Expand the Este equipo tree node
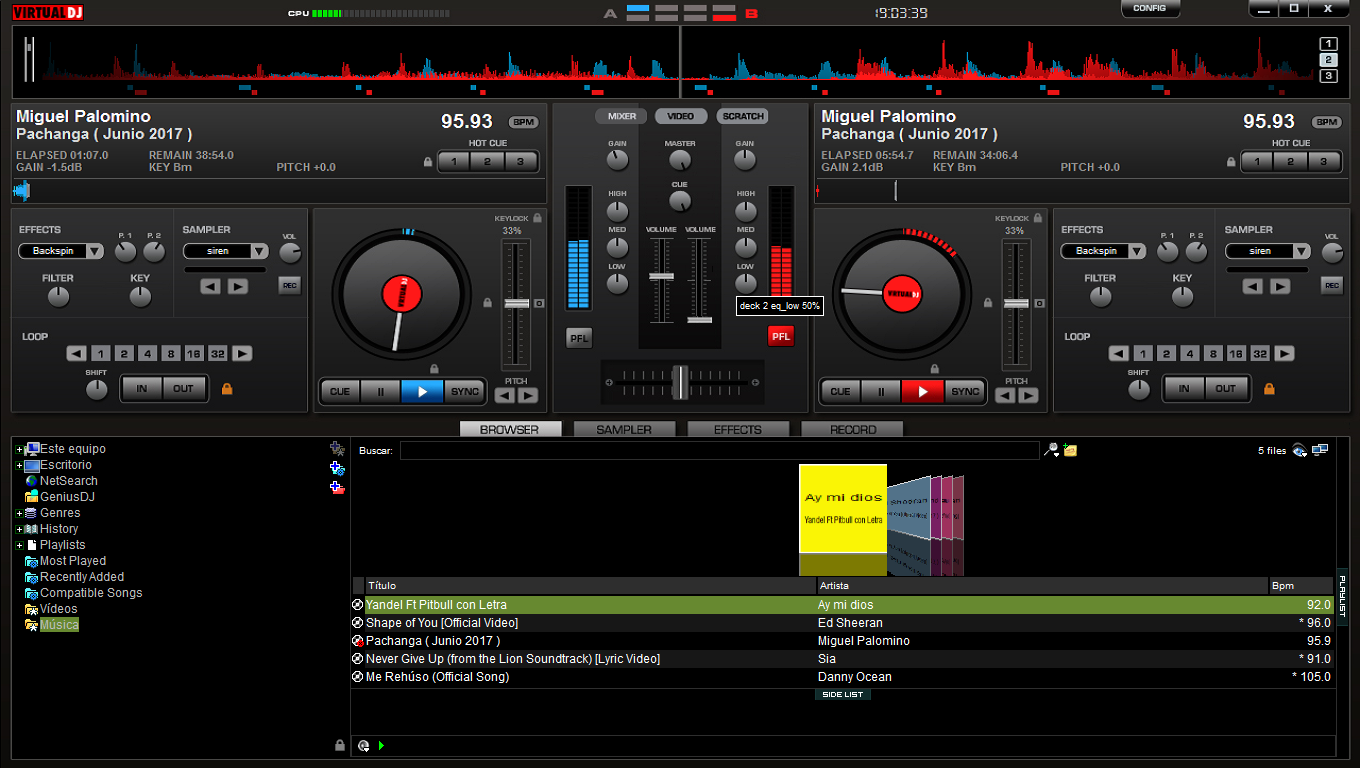This screenshot has height=768, width=1360. [20, 450]
